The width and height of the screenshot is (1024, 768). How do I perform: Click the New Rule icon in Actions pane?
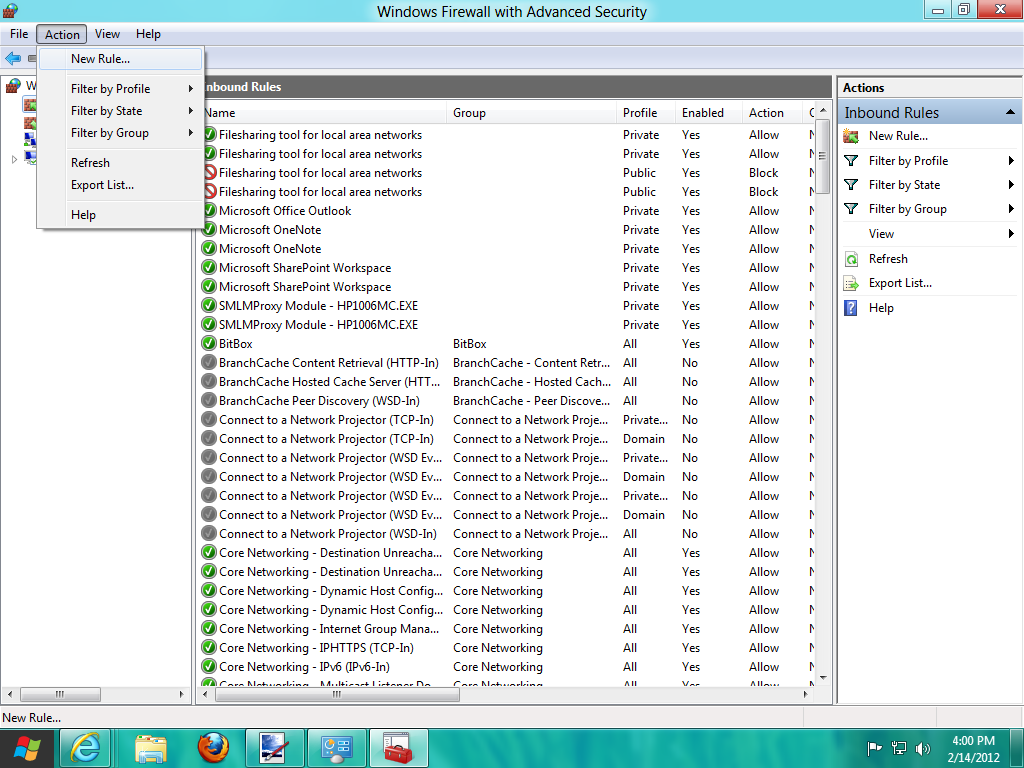tap(851, 136)
